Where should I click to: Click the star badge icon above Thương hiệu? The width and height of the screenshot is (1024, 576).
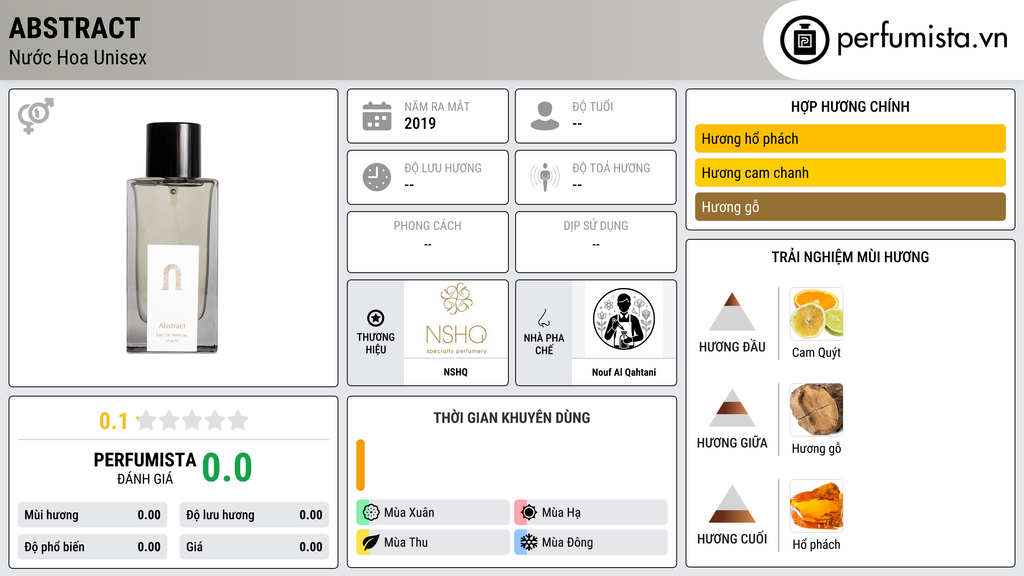pos(376,318)
